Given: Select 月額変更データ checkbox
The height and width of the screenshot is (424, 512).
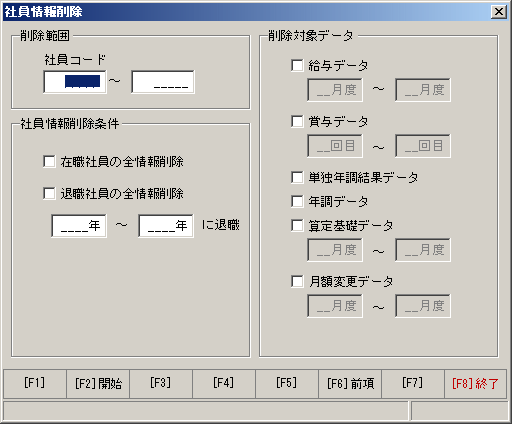Looking at the screenshot, I should [297, 281].
